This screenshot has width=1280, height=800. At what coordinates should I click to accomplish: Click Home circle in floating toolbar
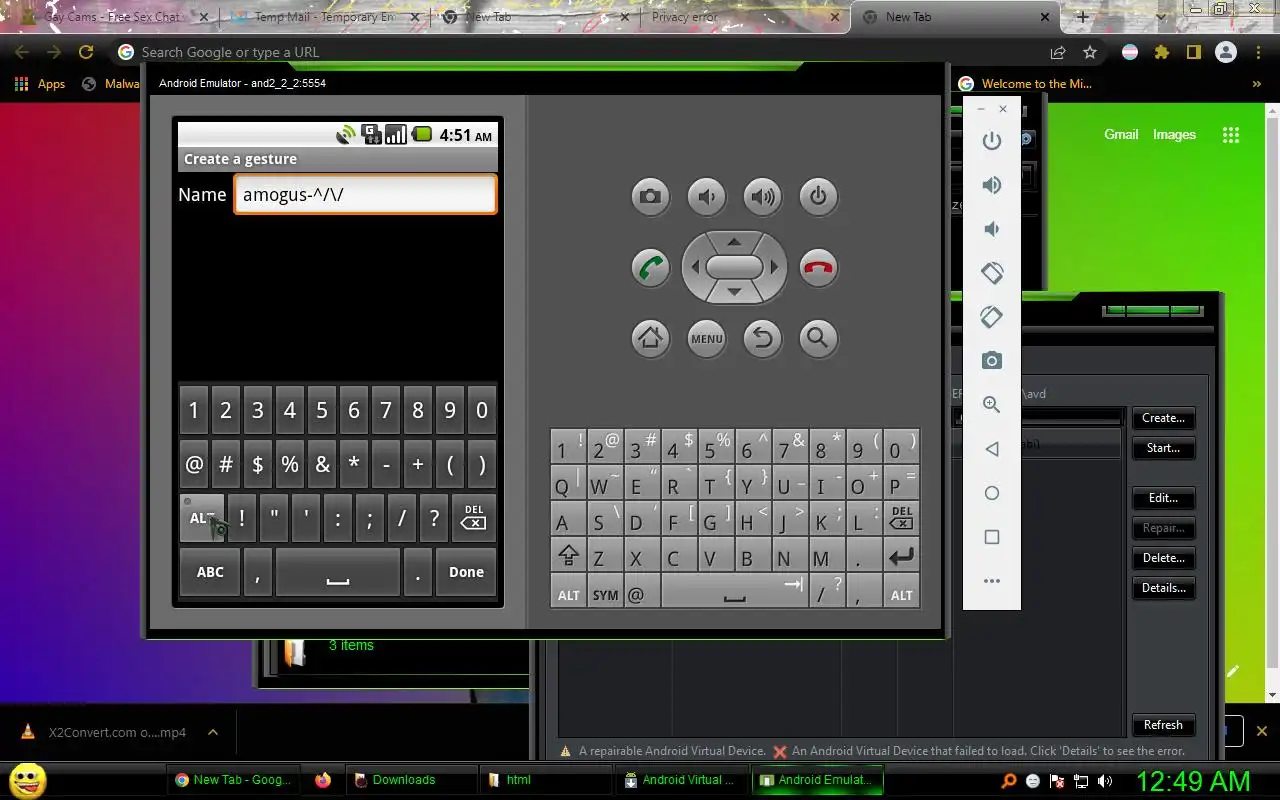point(991,493)
